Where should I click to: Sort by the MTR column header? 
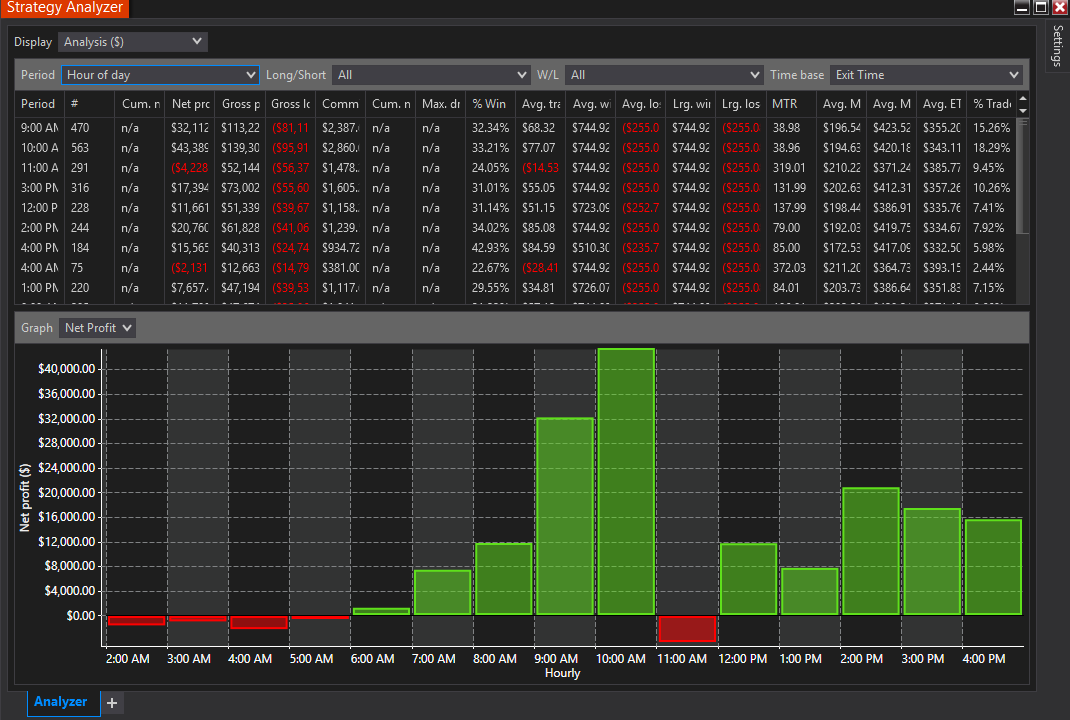791,104
